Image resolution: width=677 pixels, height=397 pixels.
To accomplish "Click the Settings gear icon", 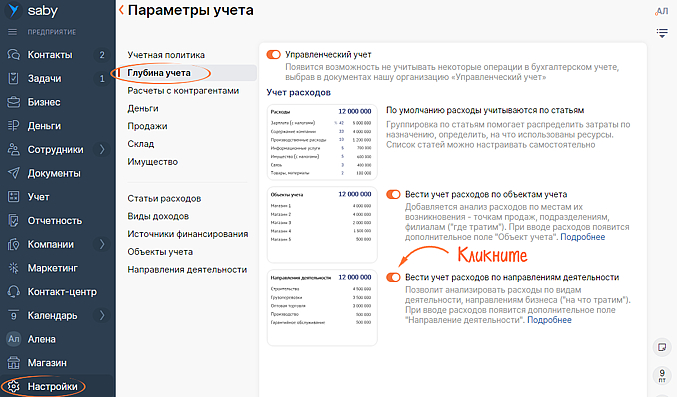I will pos(13,386).
